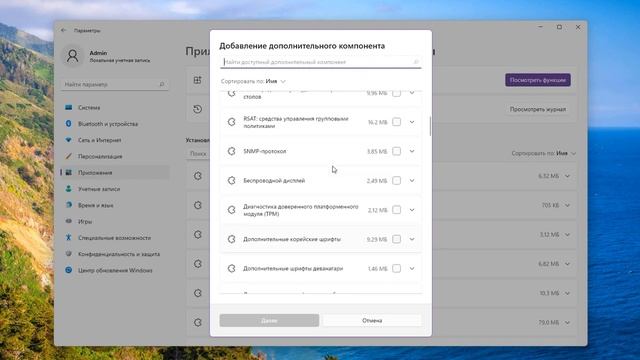Click the Далее button
The image size is (640, 360).
click(269, 320)
